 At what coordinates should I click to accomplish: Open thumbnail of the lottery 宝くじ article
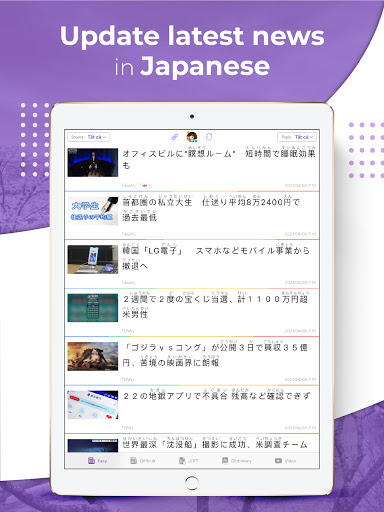click(x=93, y=308)
